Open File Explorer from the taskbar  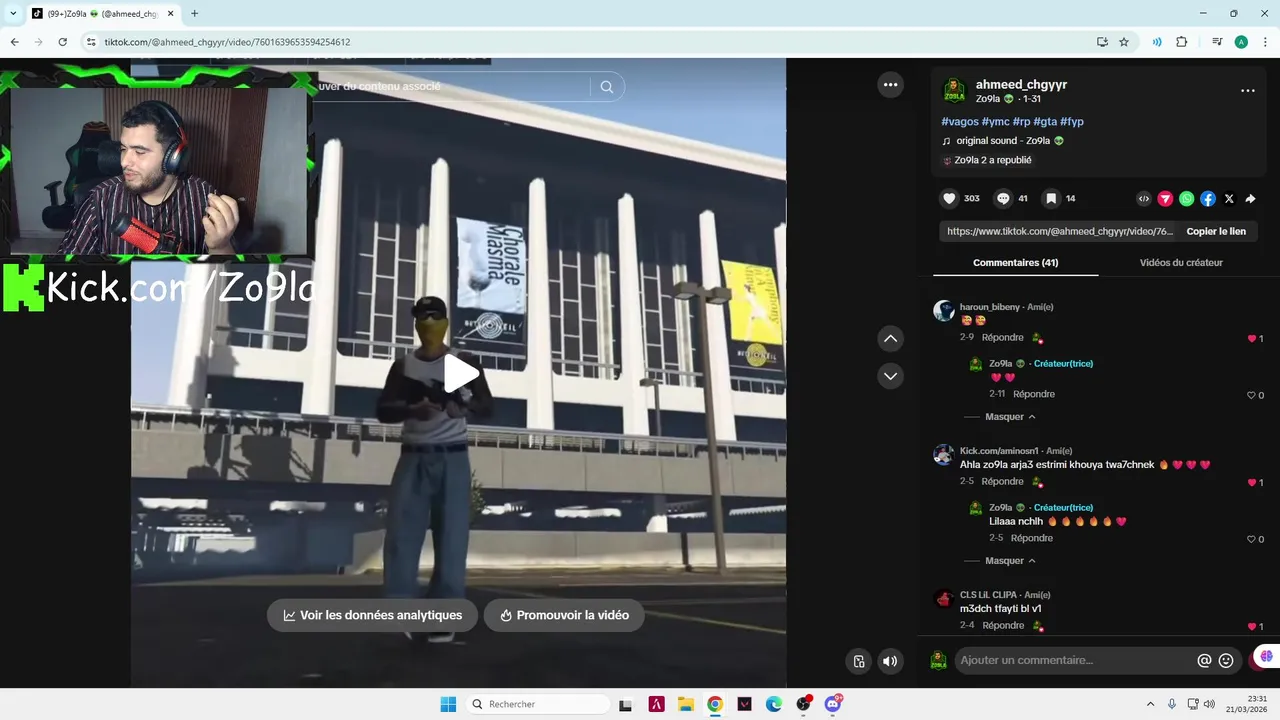click(x=685, y=704)
